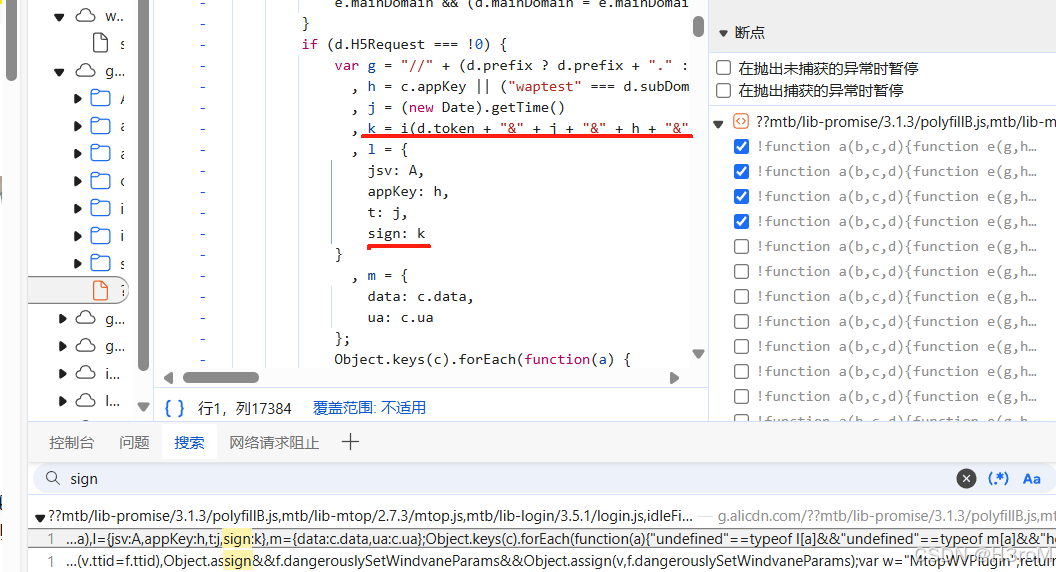Add a new drawer tab with plus icon

[350, 442]
